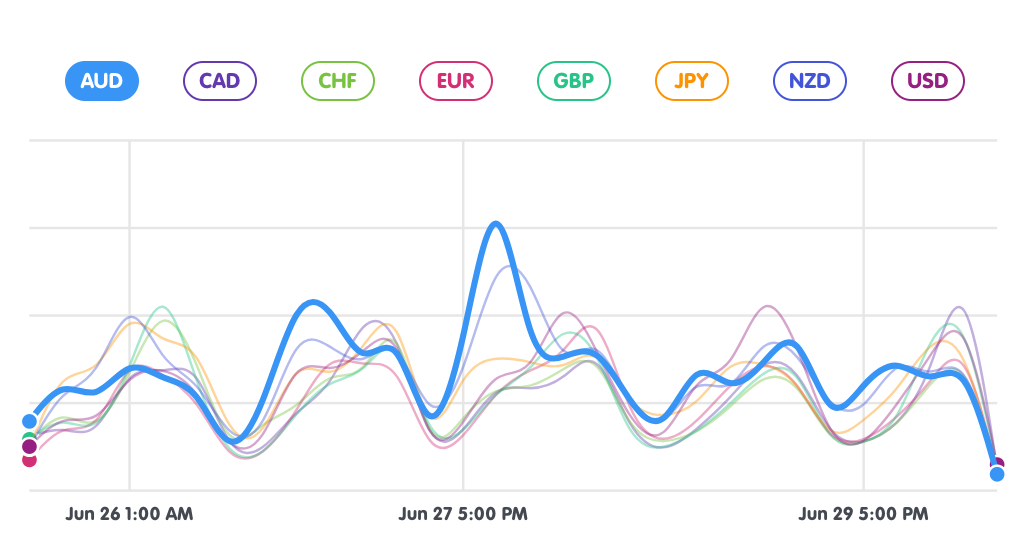1020x550 pixels.
Task: Enable the CAD currency line
Action: [x=220, y=81]
